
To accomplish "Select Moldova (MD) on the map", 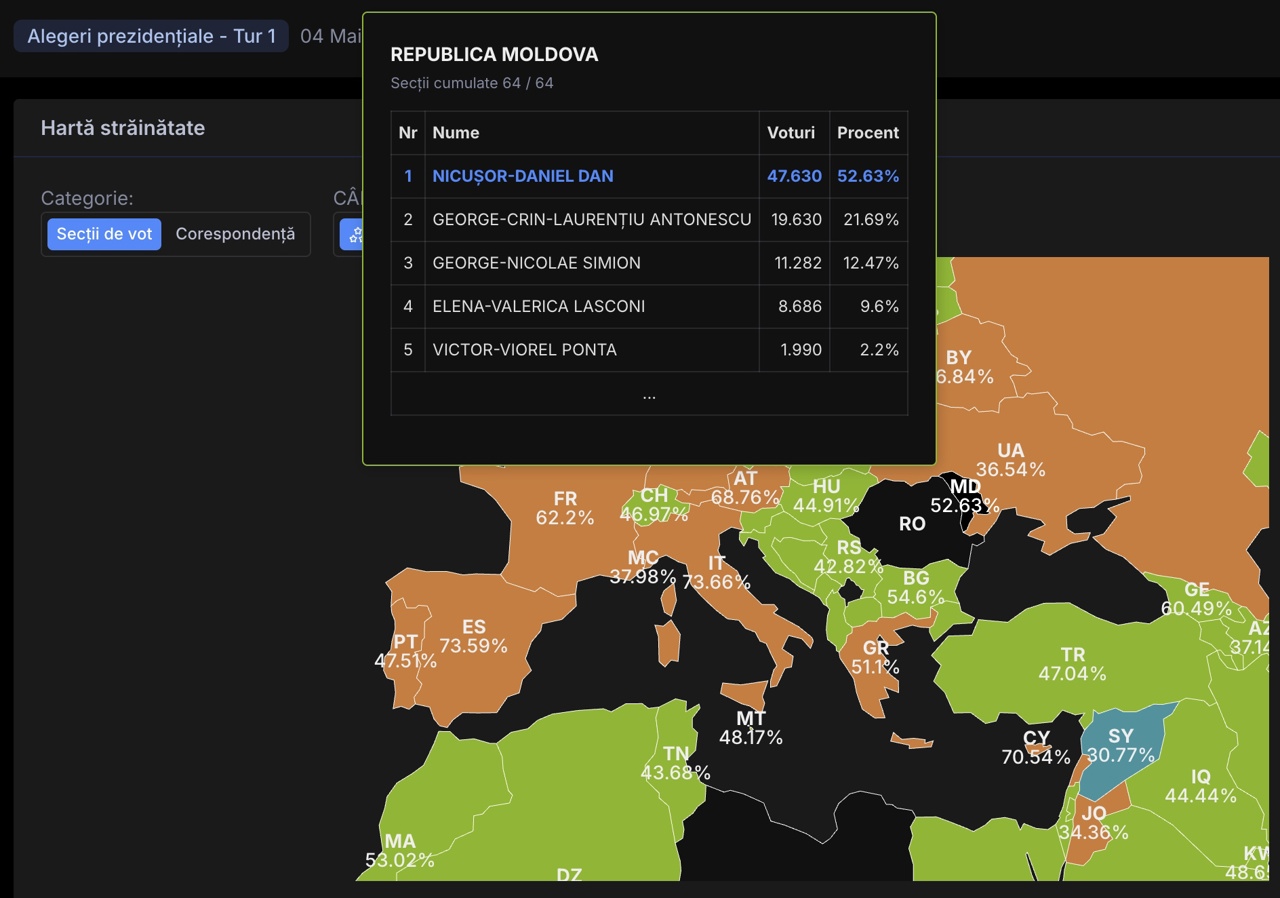I will tap(965, 496).
